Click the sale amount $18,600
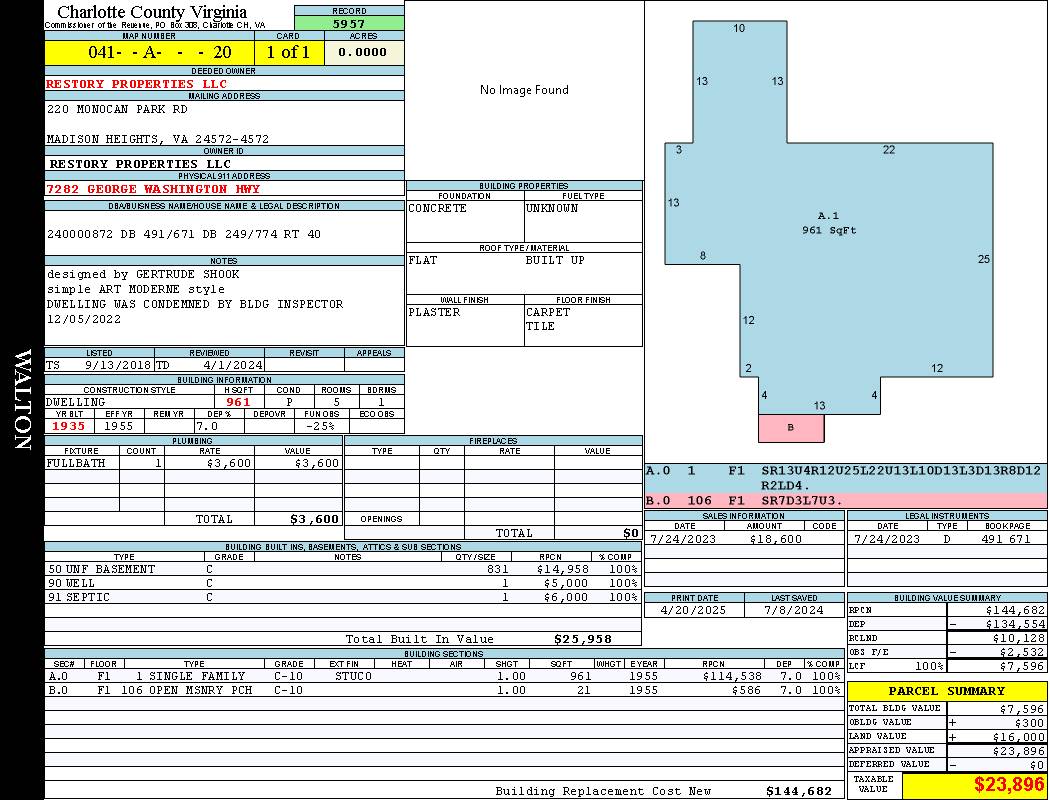 tap(775, 539)
